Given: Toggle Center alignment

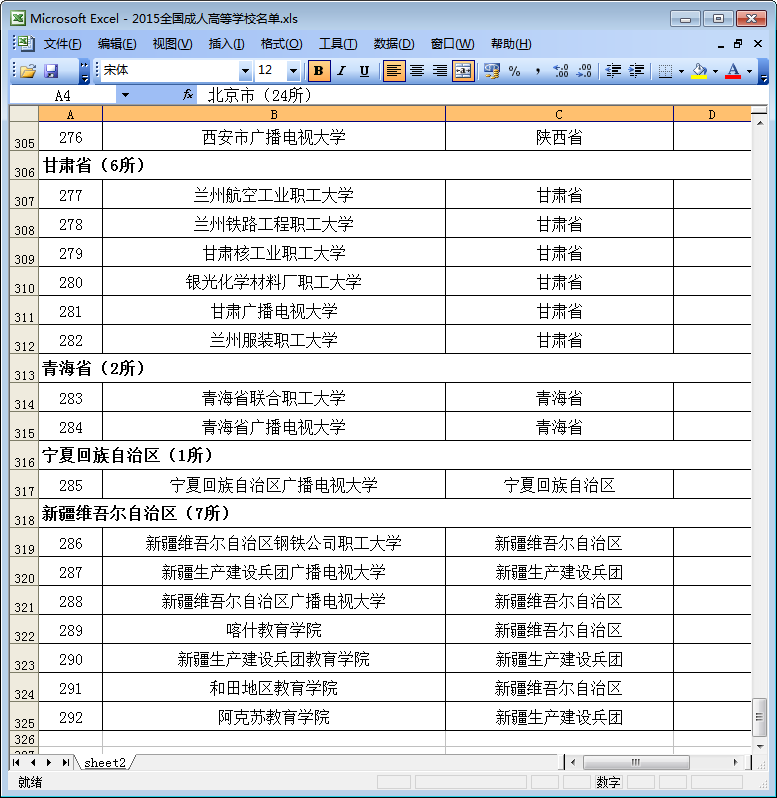Looking at the screenshot, I should [x=417, y=71].
